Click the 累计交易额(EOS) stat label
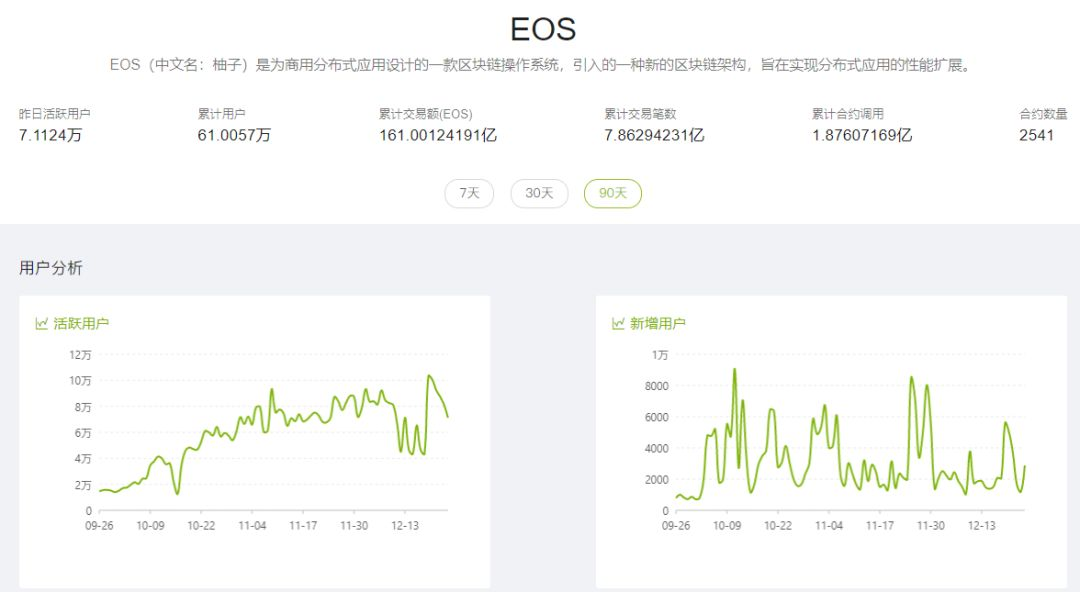 pyautogui.click(x=426, y=114)
